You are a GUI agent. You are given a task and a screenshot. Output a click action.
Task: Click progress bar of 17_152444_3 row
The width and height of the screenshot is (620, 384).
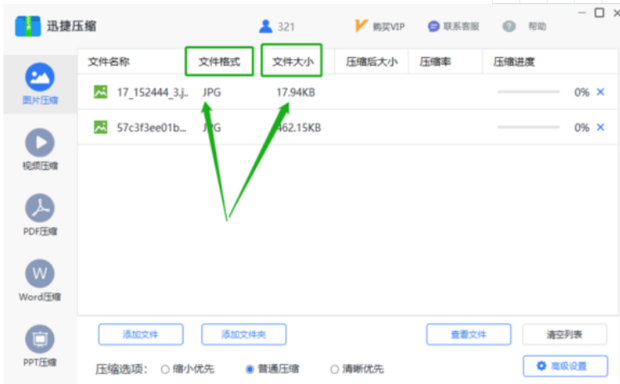528,92
